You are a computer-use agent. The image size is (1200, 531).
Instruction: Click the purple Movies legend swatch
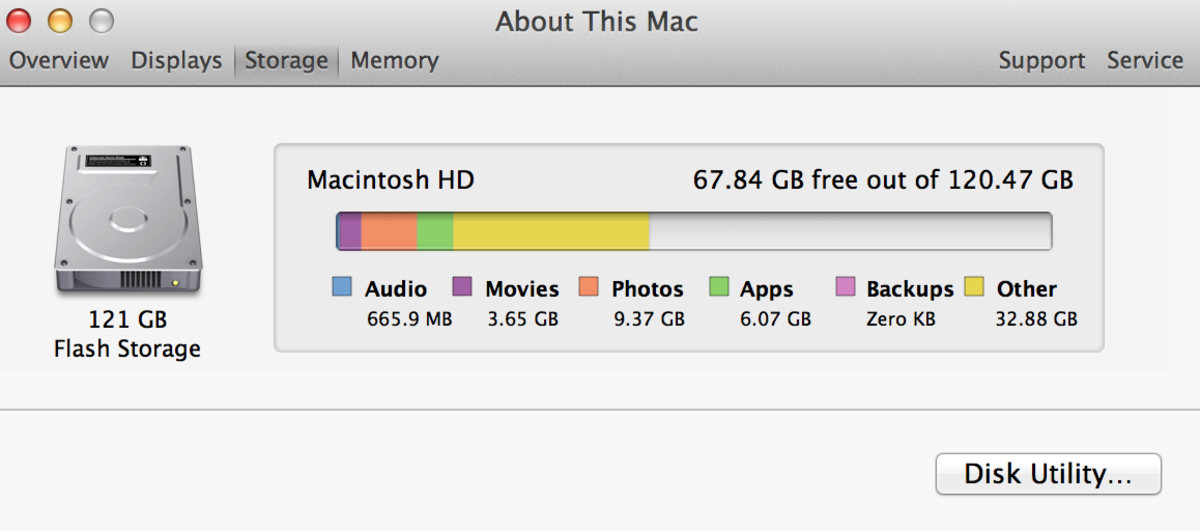[463, 288]
